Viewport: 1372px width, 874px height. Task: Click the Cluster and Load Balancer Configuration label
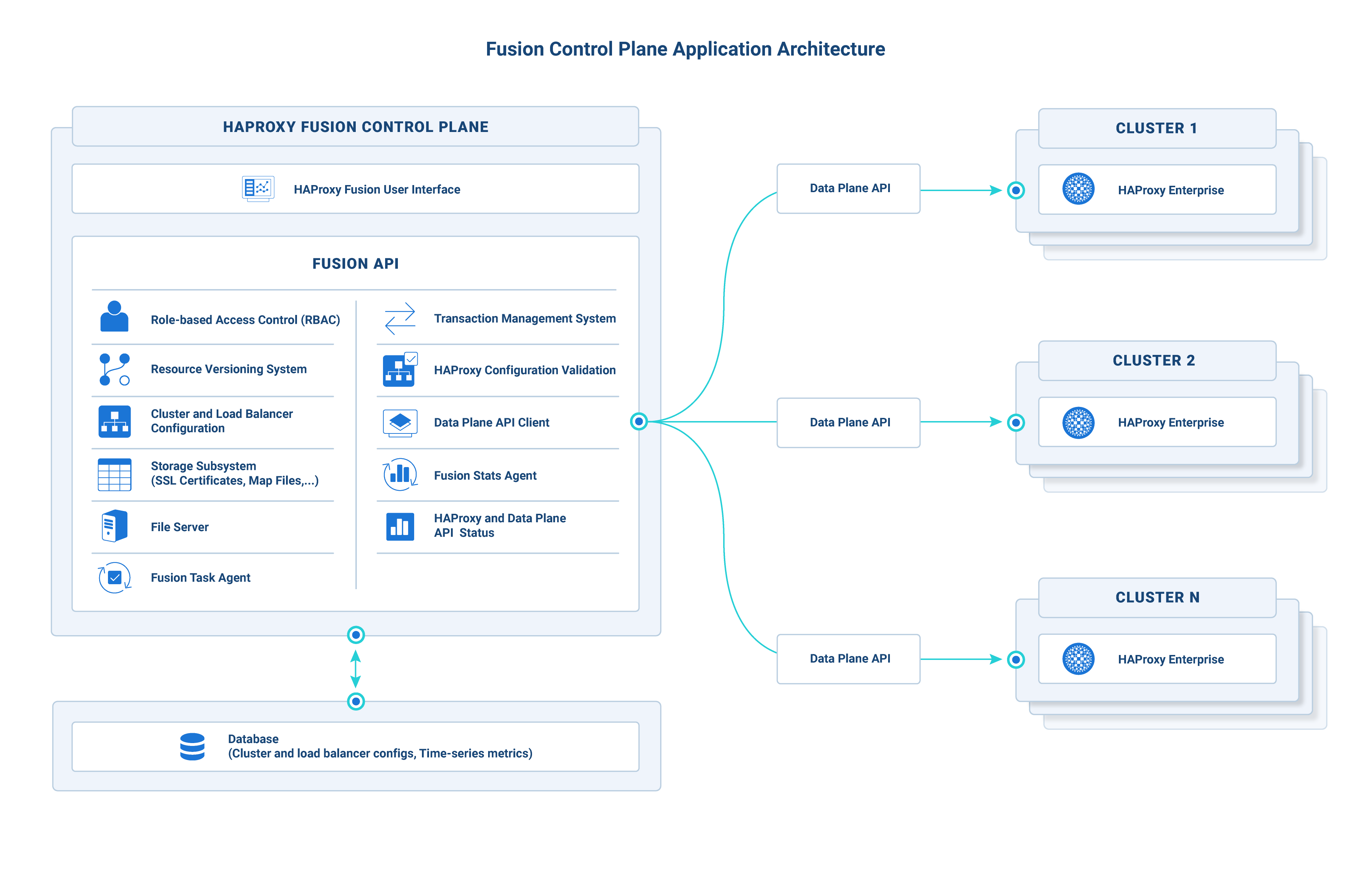222,421
